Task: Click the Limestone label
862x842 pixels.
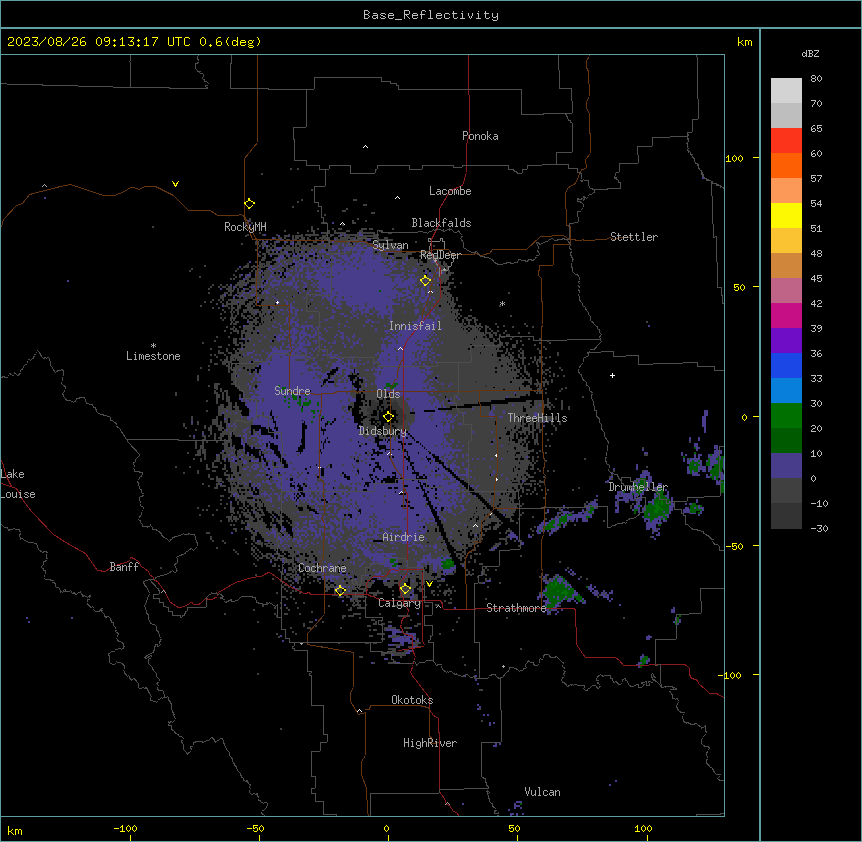Action: click(x=153, y=356)
